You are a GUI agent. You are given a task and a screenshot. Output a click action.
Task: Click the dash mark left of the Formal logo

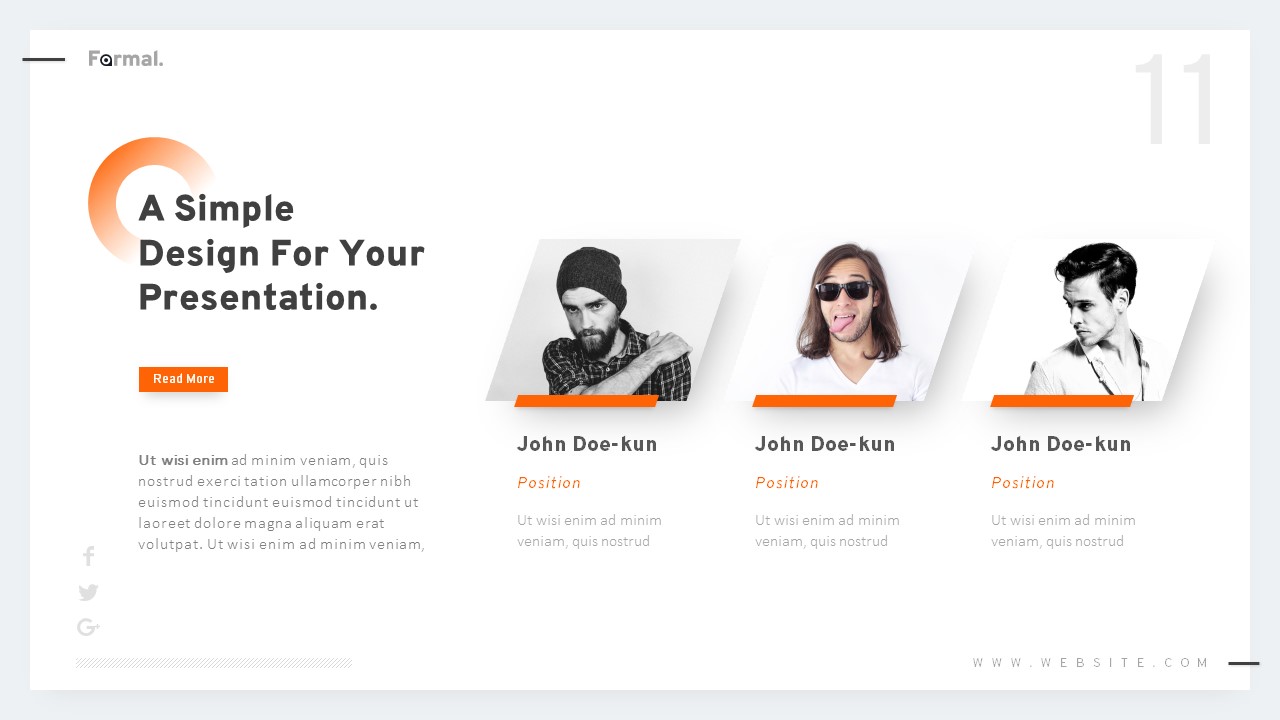(x=43, y=59)
